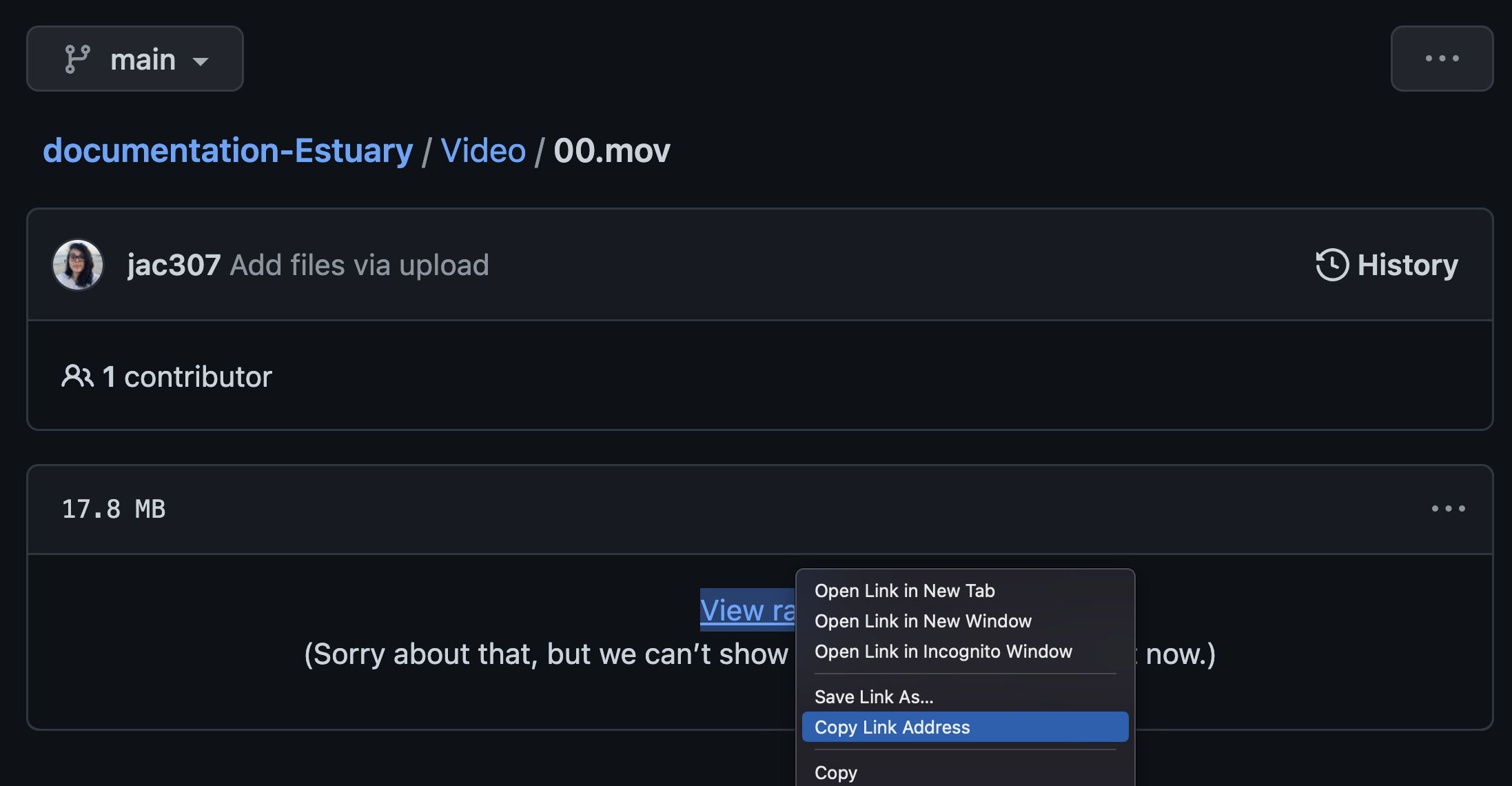The width and height of the screenshot is (1512, 786).
Task: Click the jac307 user avatar
Action: click(x=78, y=265)
